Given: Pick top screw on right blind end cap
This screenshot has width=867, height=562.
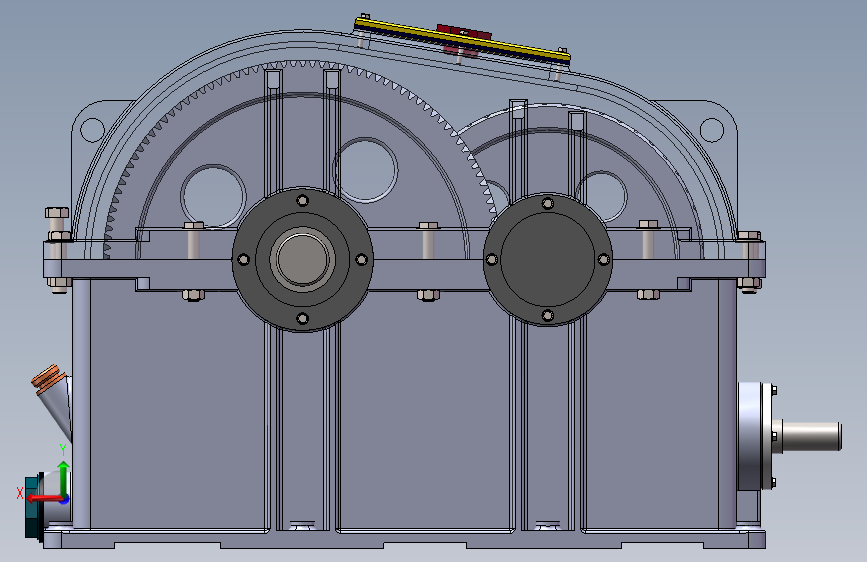Looking at the screenshot, I should 547,204.
